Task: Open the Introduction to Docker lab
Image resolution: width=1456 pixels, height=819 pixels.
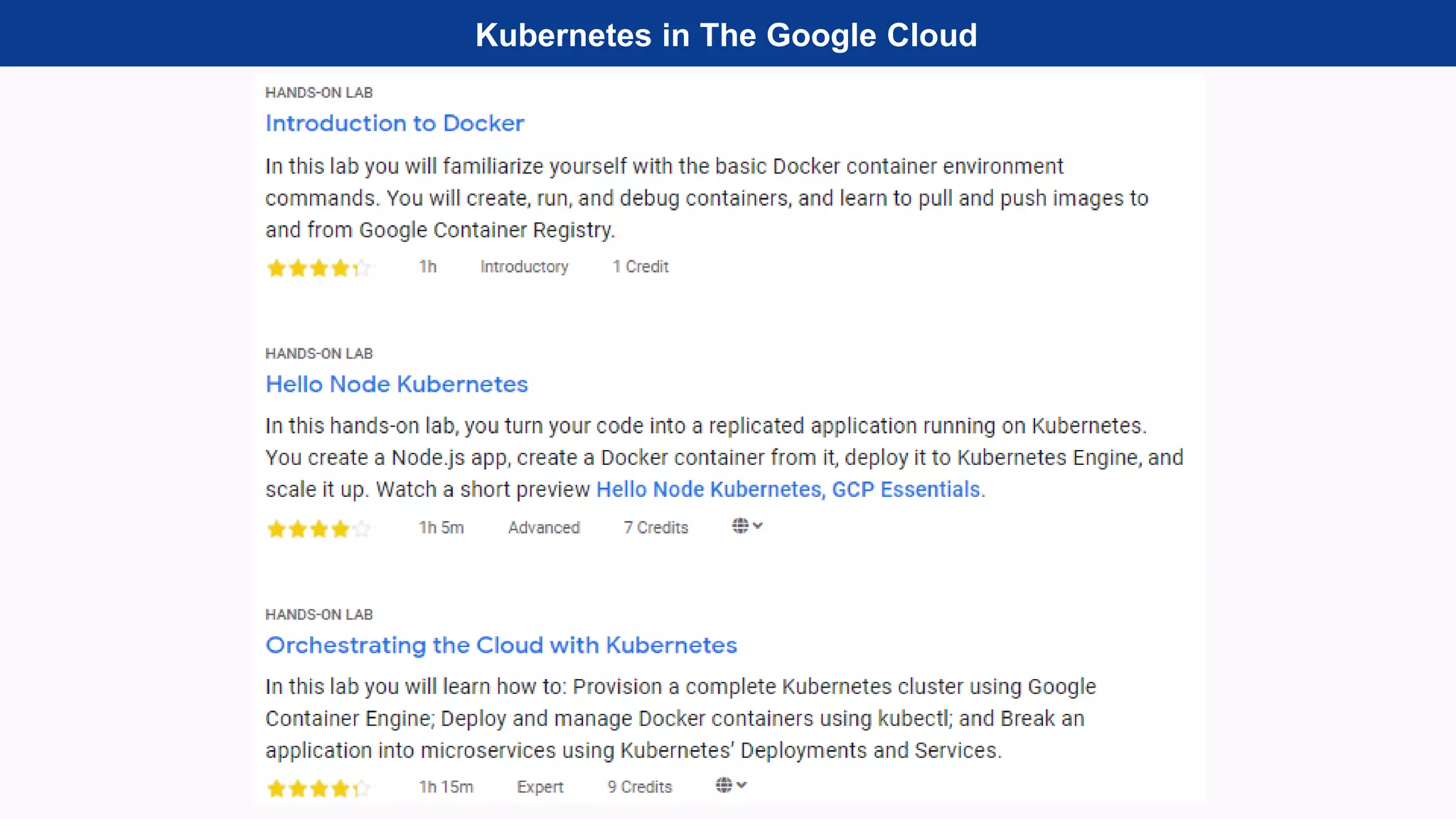Action: 395,123
